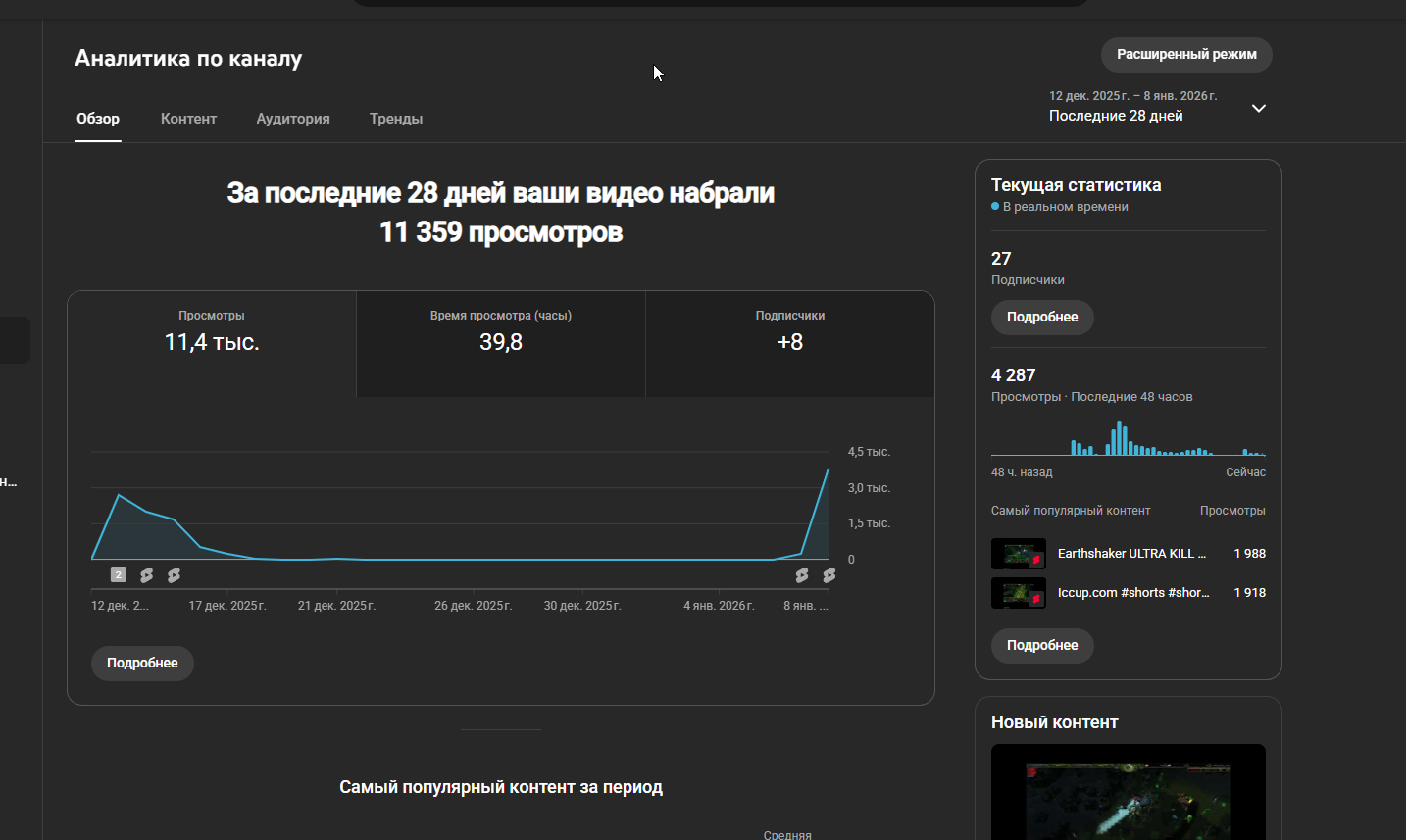Click the "30 дек. 2025 г." date label
Viewport: 1406px width, 840px height.
coord(582,606)
